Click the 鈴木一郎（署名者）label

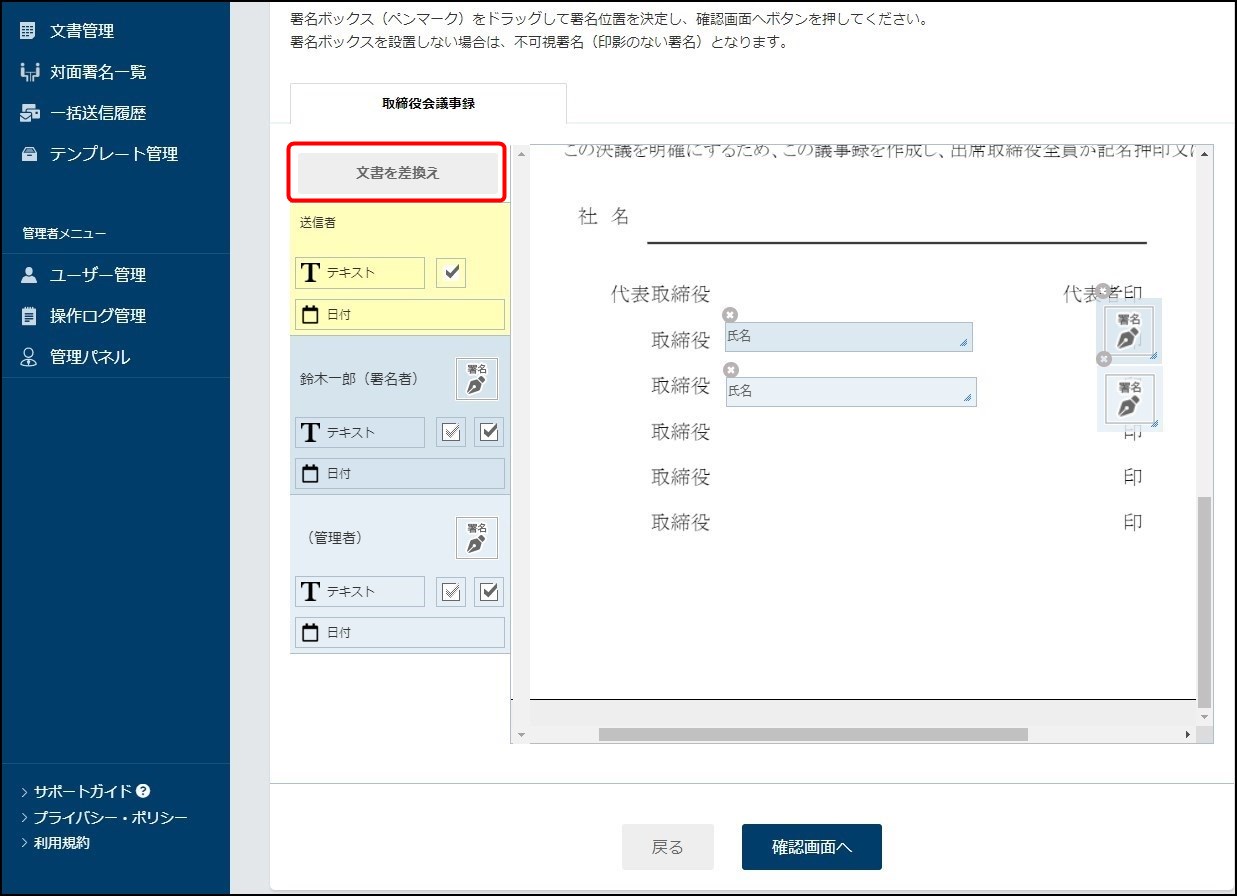pos(359,379)
